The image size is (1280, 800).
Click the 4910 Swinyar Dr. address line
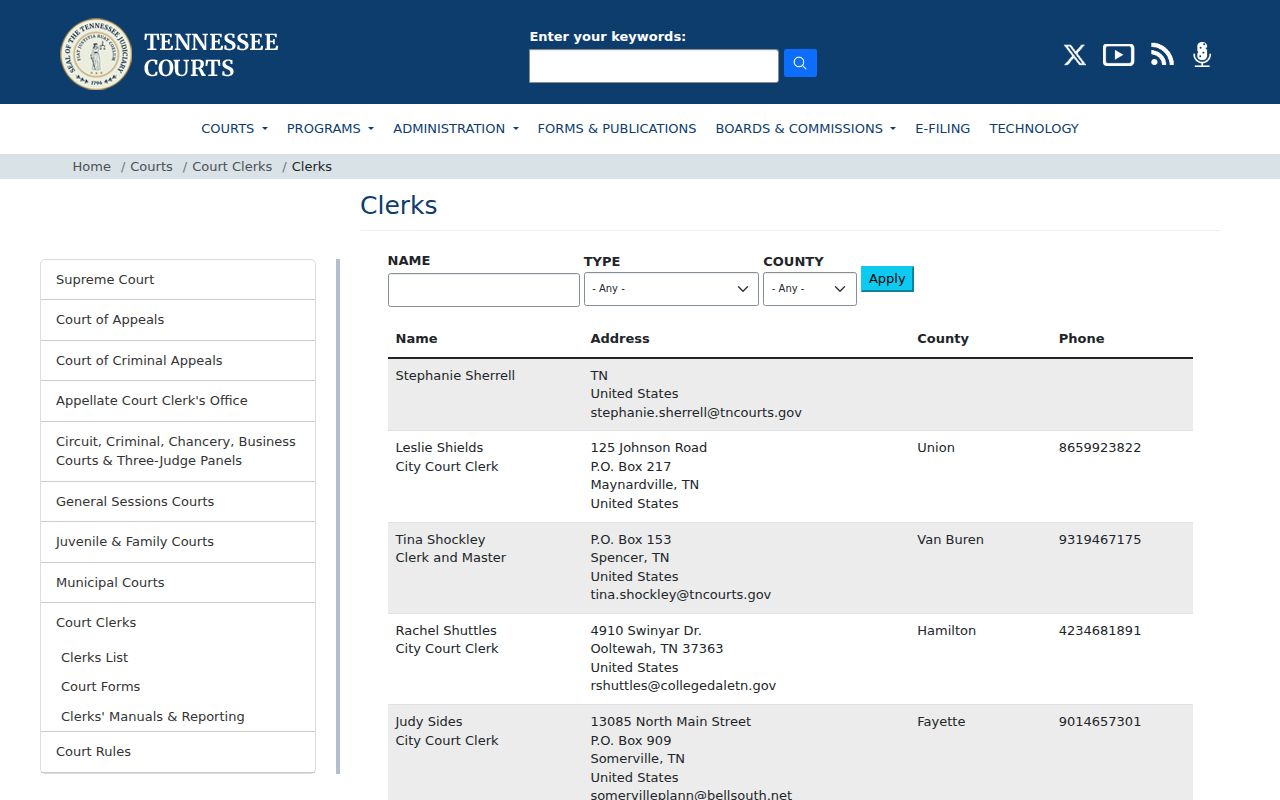[x=646, y=631]
